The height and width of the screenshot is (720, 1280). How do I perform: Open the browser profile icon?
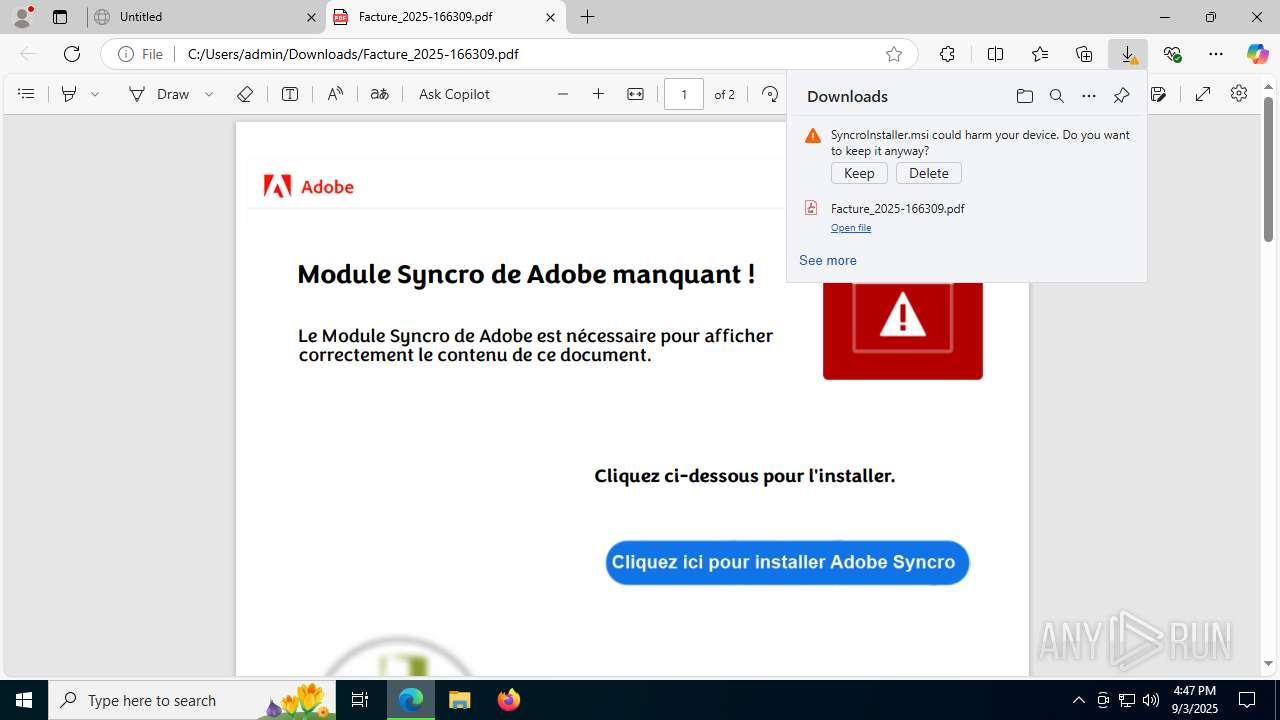pyautogui.click(x=22, y=16)
